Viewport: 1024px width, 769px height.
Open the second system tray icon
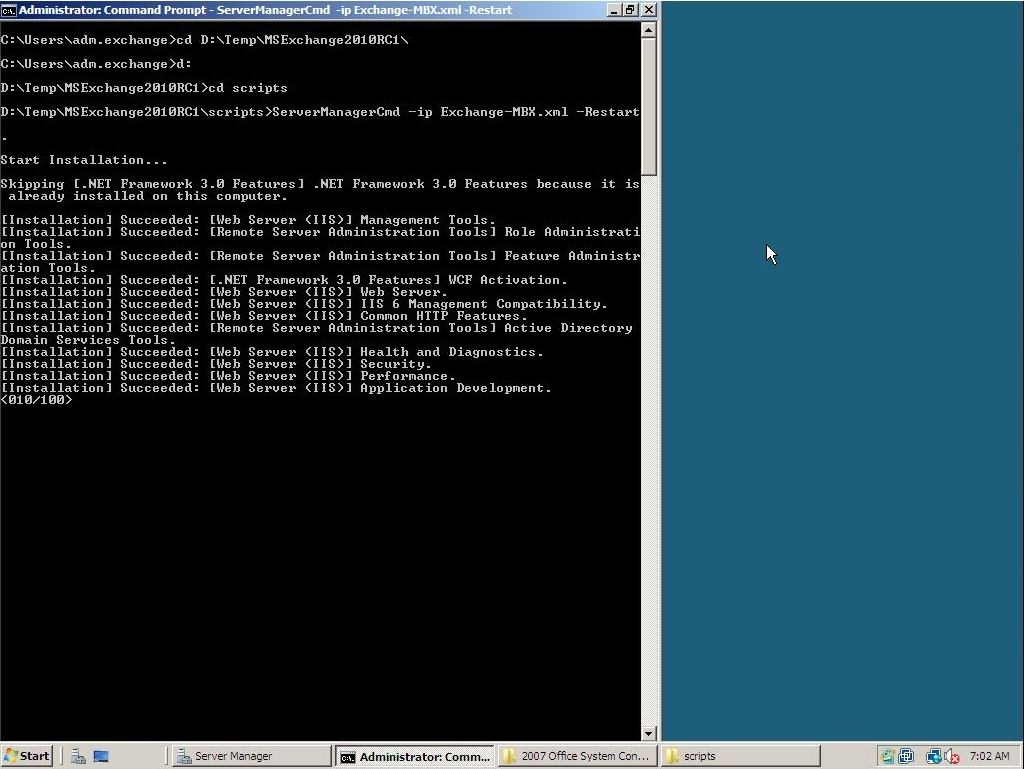click(906, 756)
